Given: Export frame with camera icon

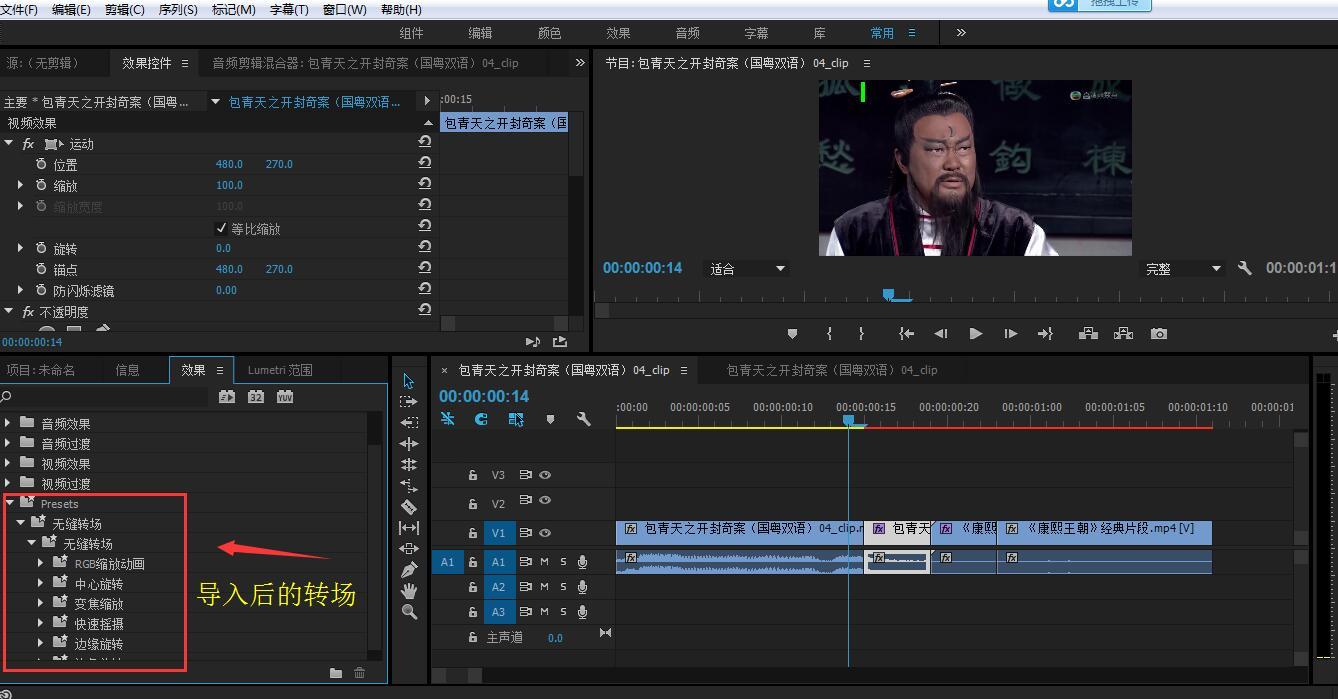Looking at the screenshot, I should pos(1158,334).
